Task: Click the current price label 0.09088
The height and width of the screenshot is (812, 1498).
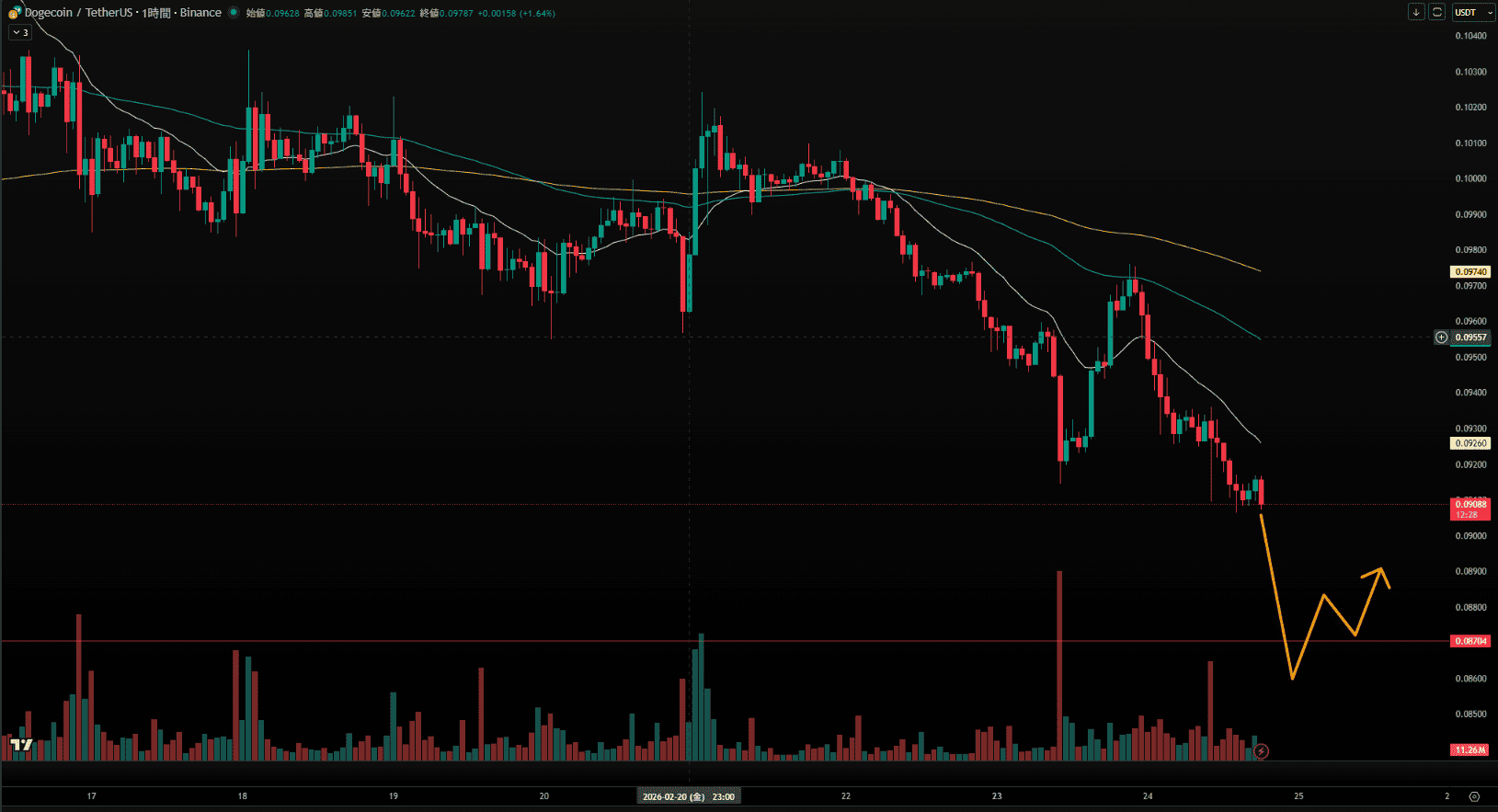Action: (x=1469, y=505)
